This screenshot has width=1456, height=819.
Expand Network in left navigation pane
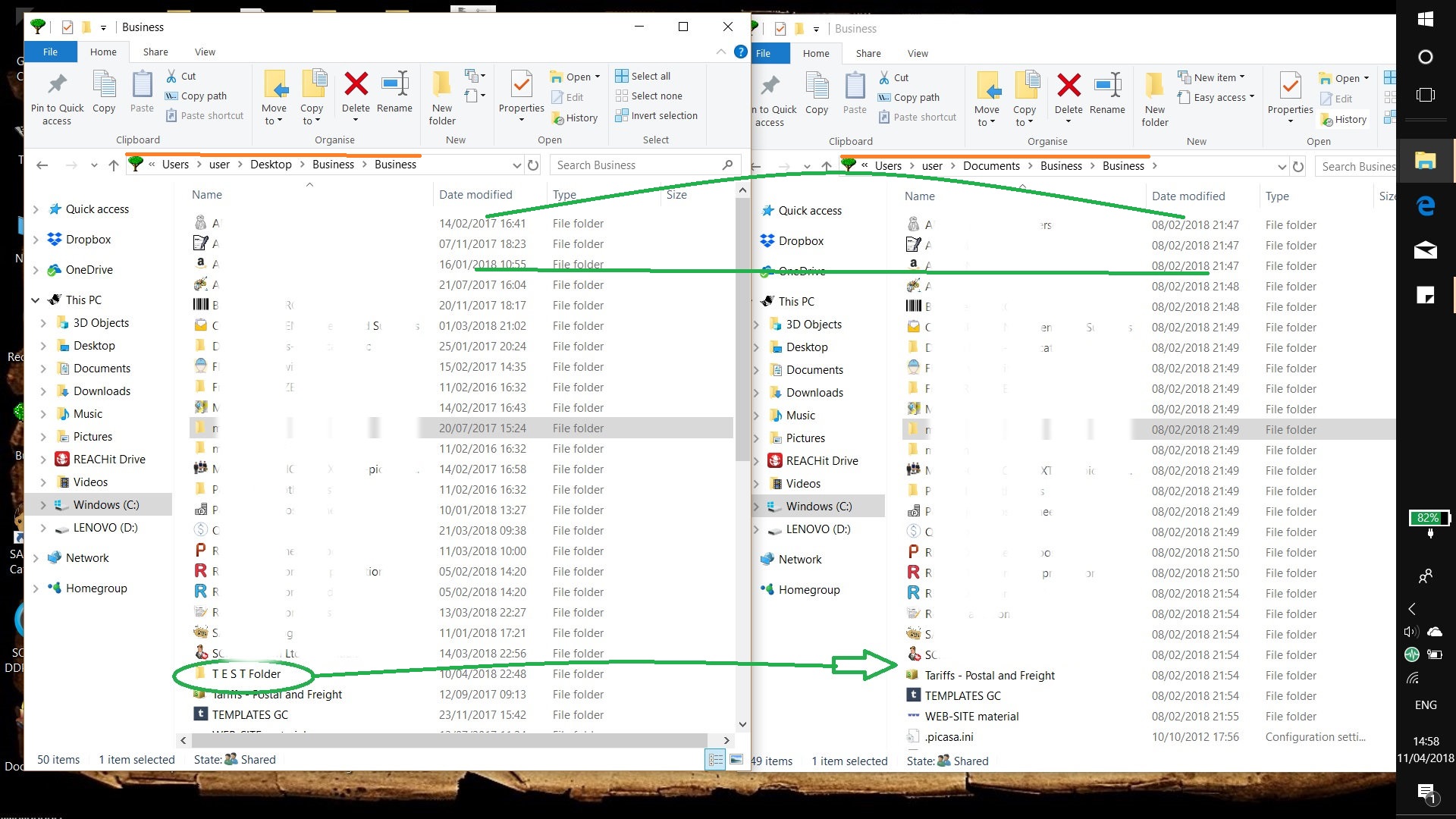pyautogui.click(x=36, y=558)
